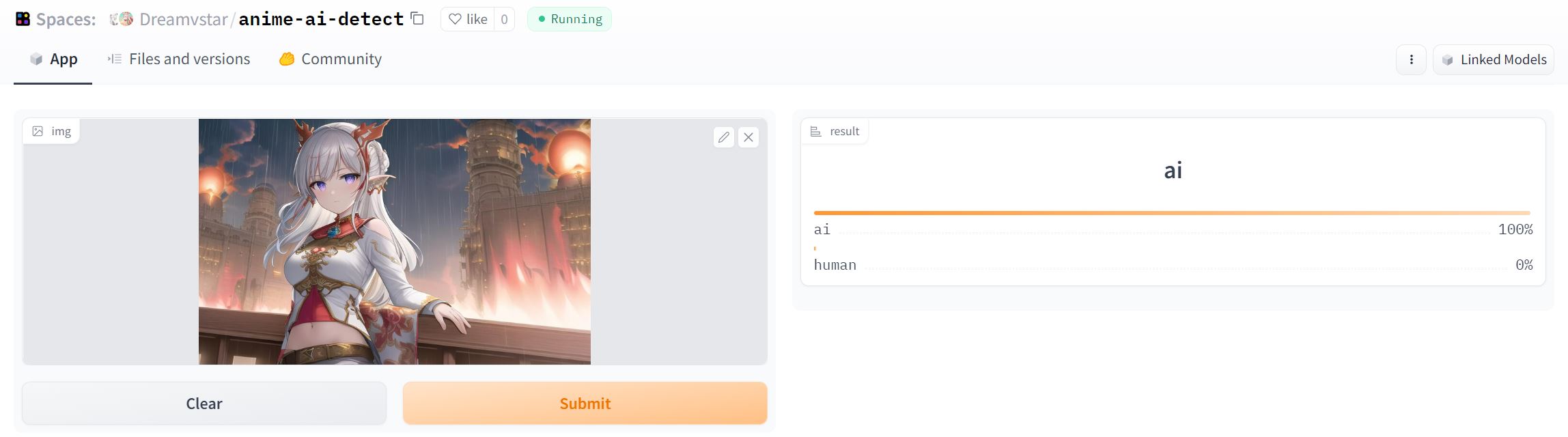
Task: Click the Running status badge
Action: 570,19
